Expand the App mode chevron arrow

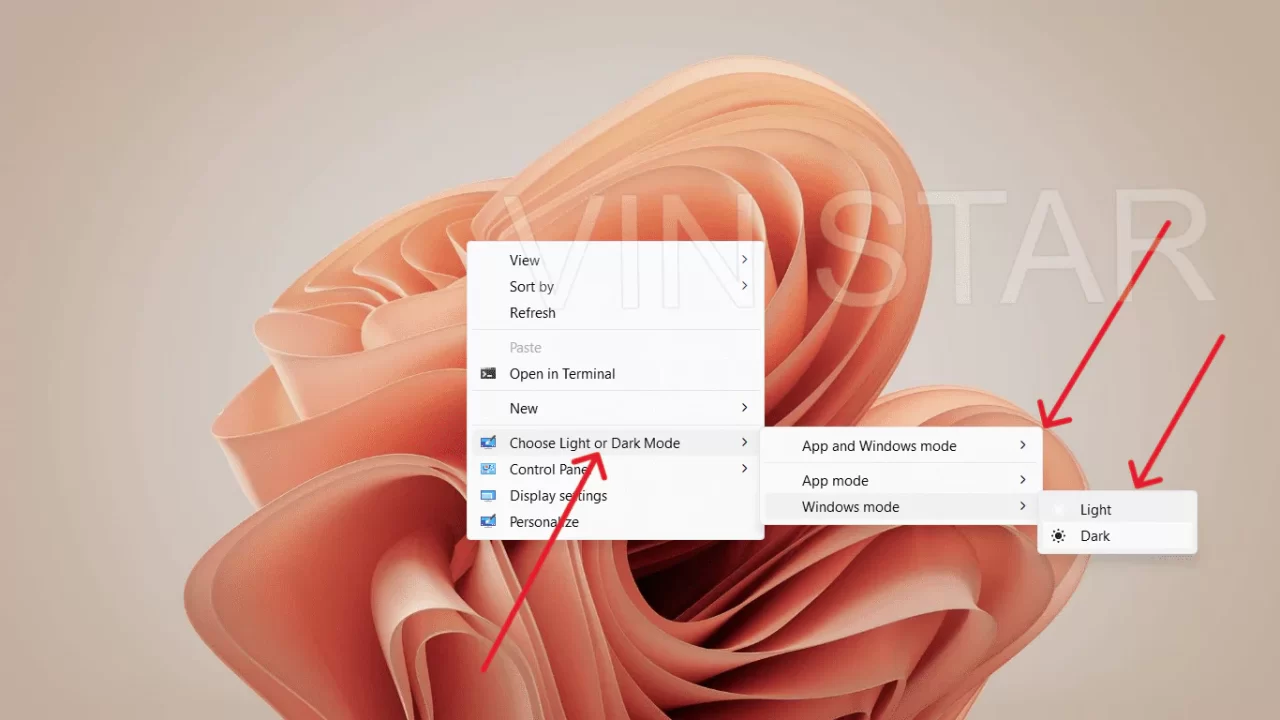tap(1022, 480)
